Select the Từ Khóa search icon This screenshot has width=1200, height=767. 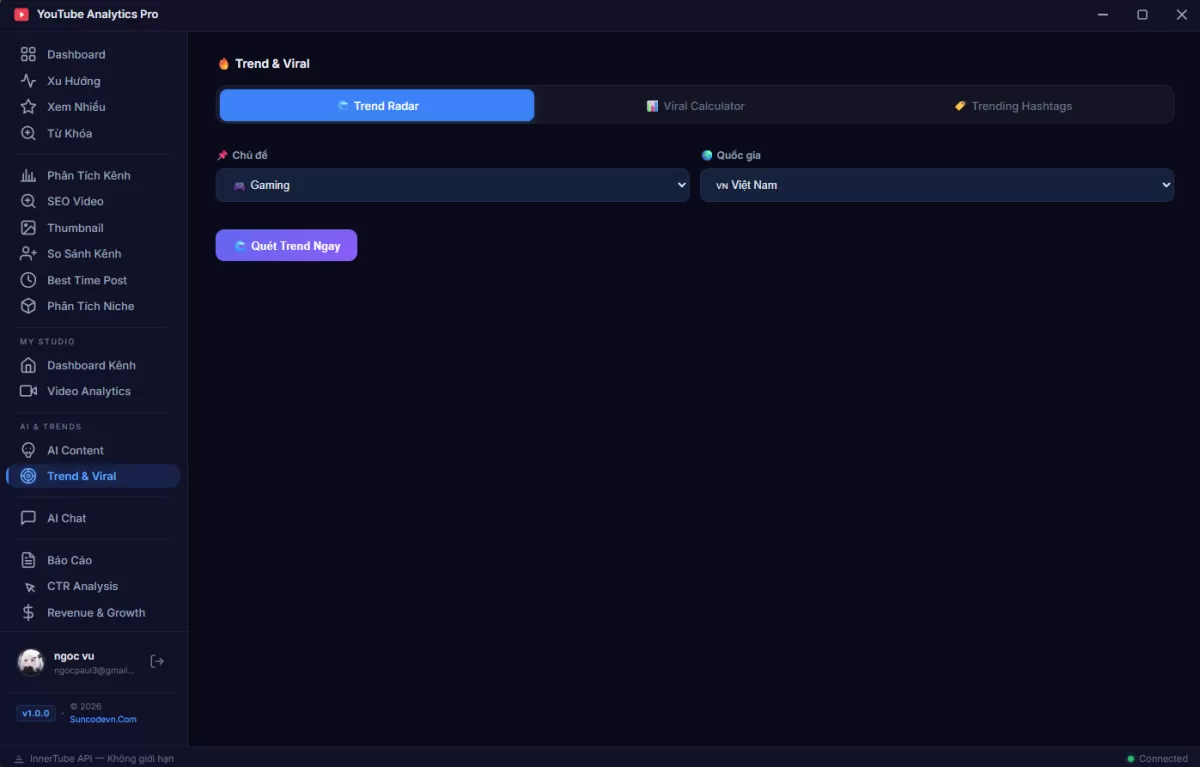coord(28,133)
